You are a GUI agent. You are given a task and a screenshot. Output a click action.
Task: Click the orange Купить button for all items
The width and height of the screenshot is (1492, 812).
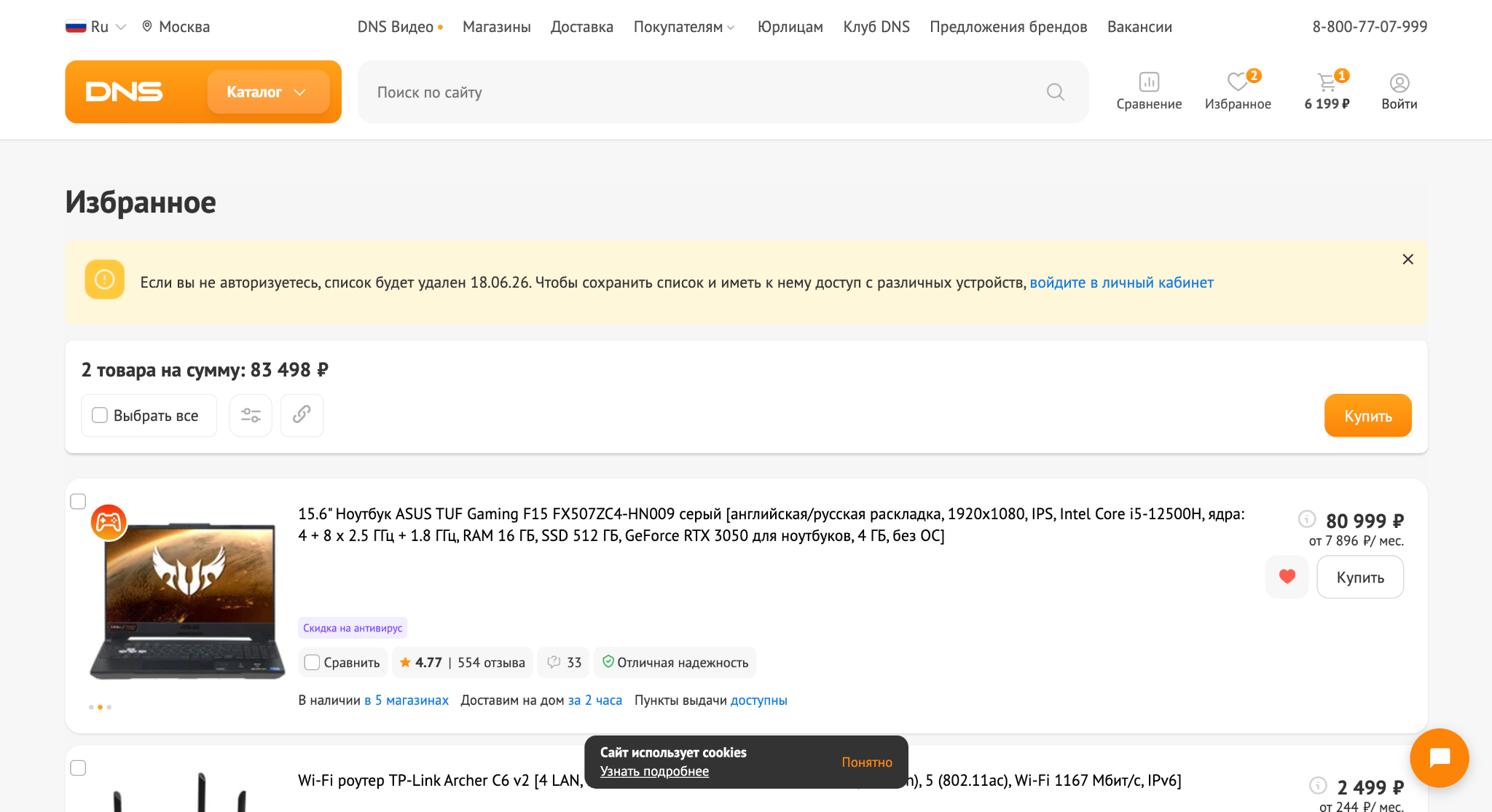[x=1367, y=416]
